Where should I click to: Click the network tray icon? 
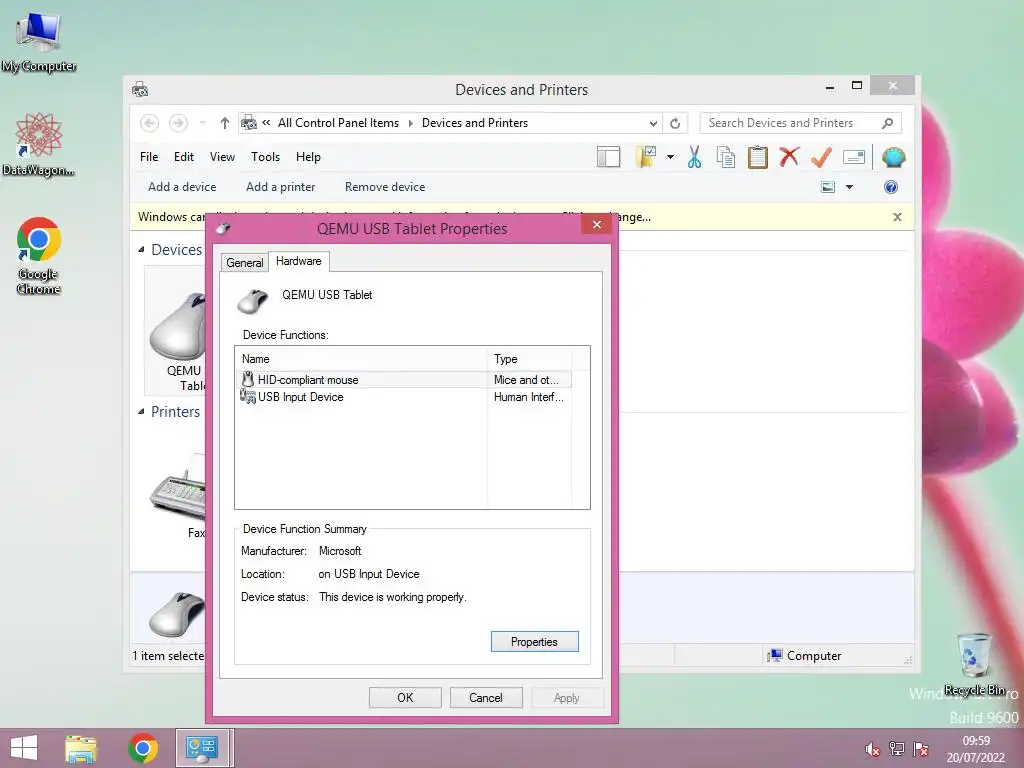(x=897, y=749)
